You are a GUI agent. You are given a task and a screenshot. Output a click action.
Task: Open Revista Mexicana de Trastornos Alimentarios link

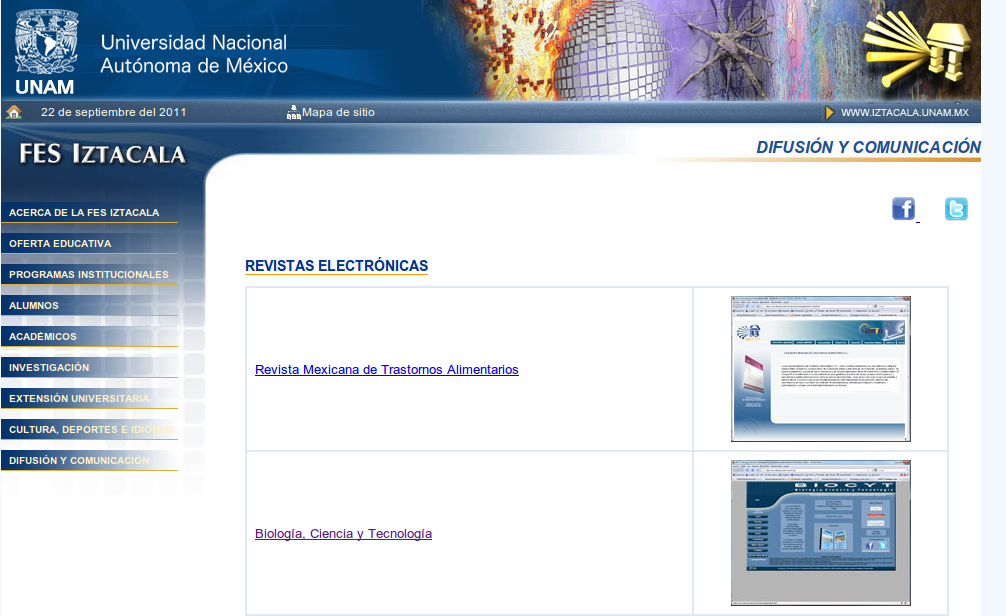pyautogui.click(x=386, y=370)
